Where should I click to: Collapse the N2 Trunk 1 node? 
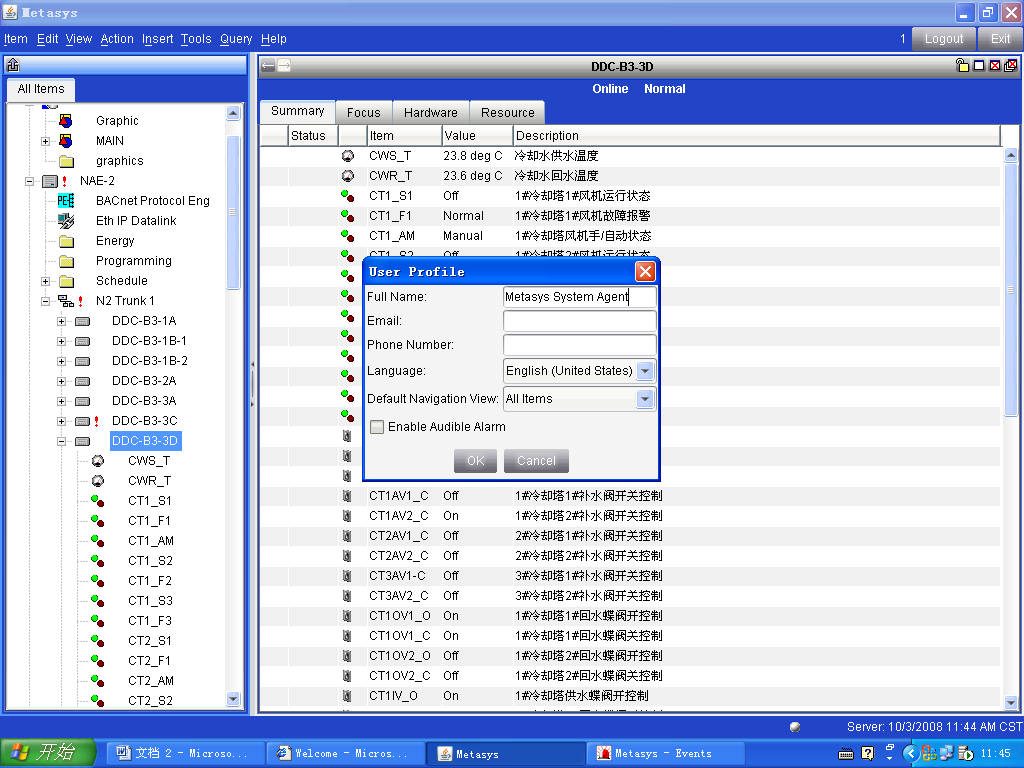(x=46, y=301)
